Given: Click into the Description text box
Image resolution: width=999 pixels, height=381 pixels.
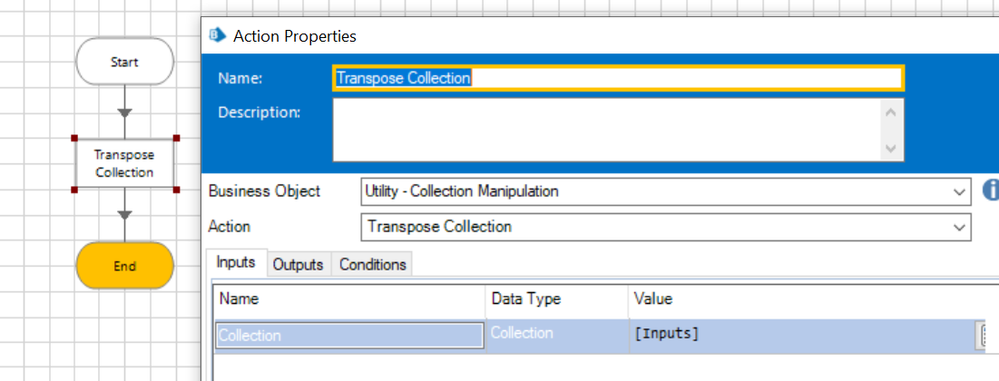Looking at the screenshot, I should click(607, 130).
